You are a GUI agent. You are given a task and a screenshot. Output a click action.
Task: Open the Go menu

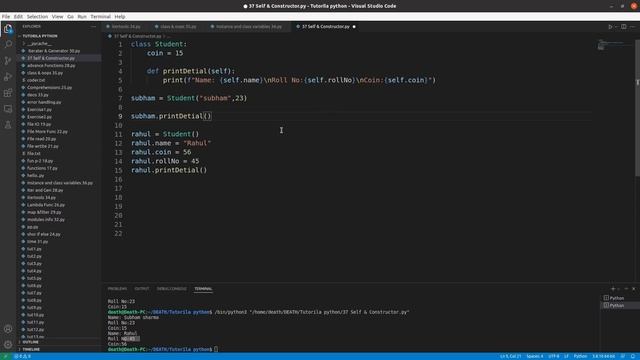[x=70, y=17]
